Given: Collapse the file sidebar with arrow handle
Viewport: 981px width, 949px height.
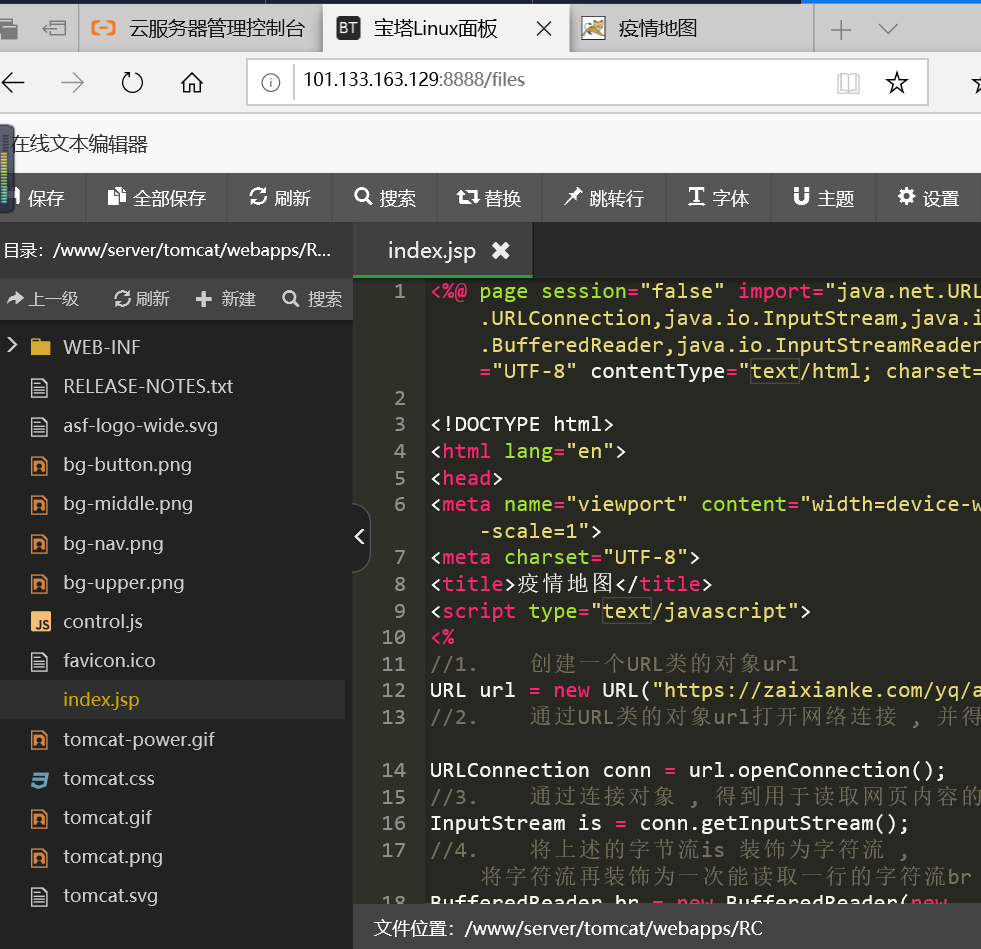Looking at the screenshot, I should 360,537.
